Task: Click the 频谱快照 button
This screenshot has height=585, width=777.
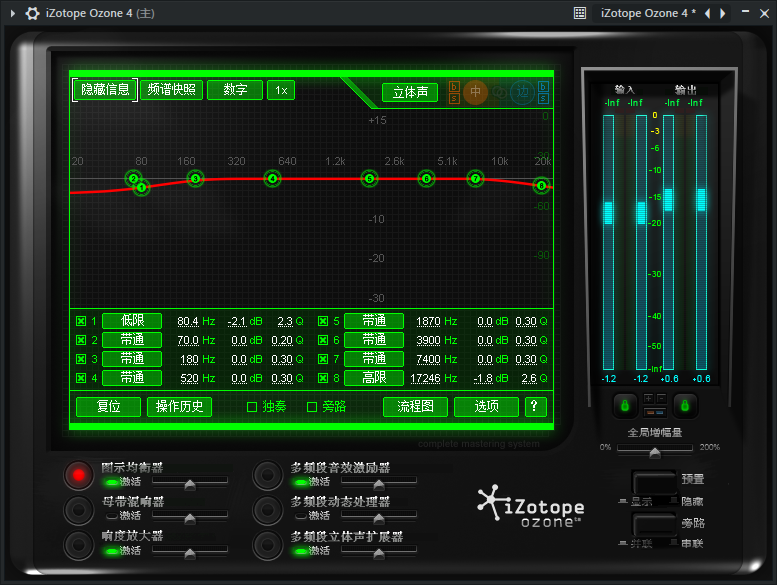Action: (171, 90)
